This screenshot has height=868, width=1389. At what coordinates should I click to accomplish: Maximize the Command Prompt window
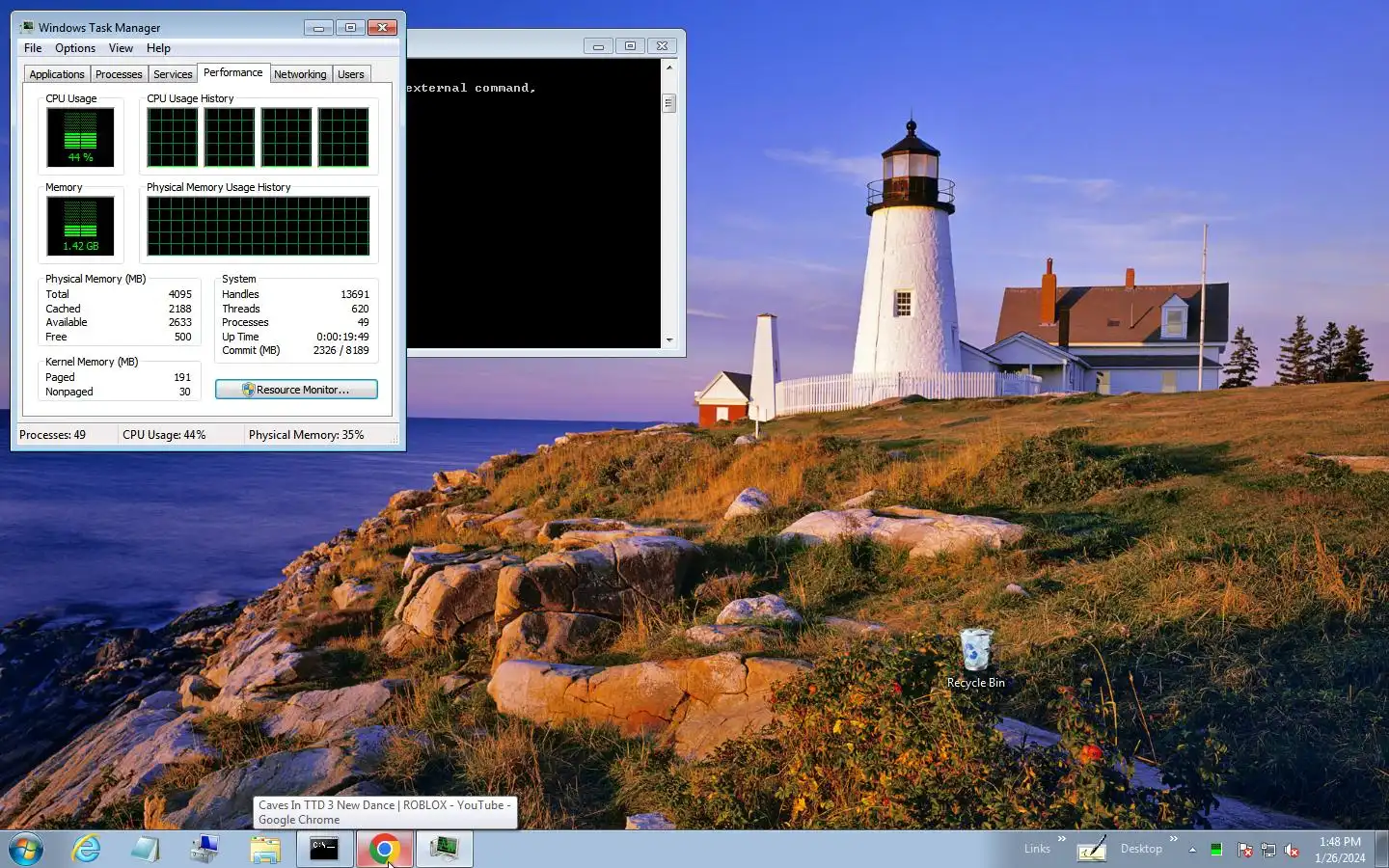point(630,45)
